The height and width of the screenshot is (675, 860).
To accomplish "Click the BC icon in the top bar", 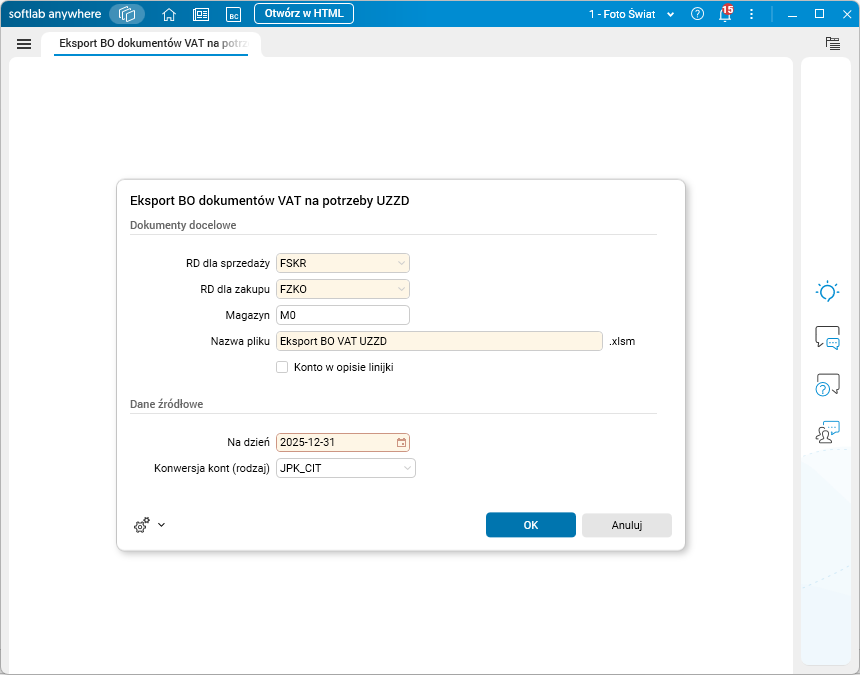I will tap(234, 14).
